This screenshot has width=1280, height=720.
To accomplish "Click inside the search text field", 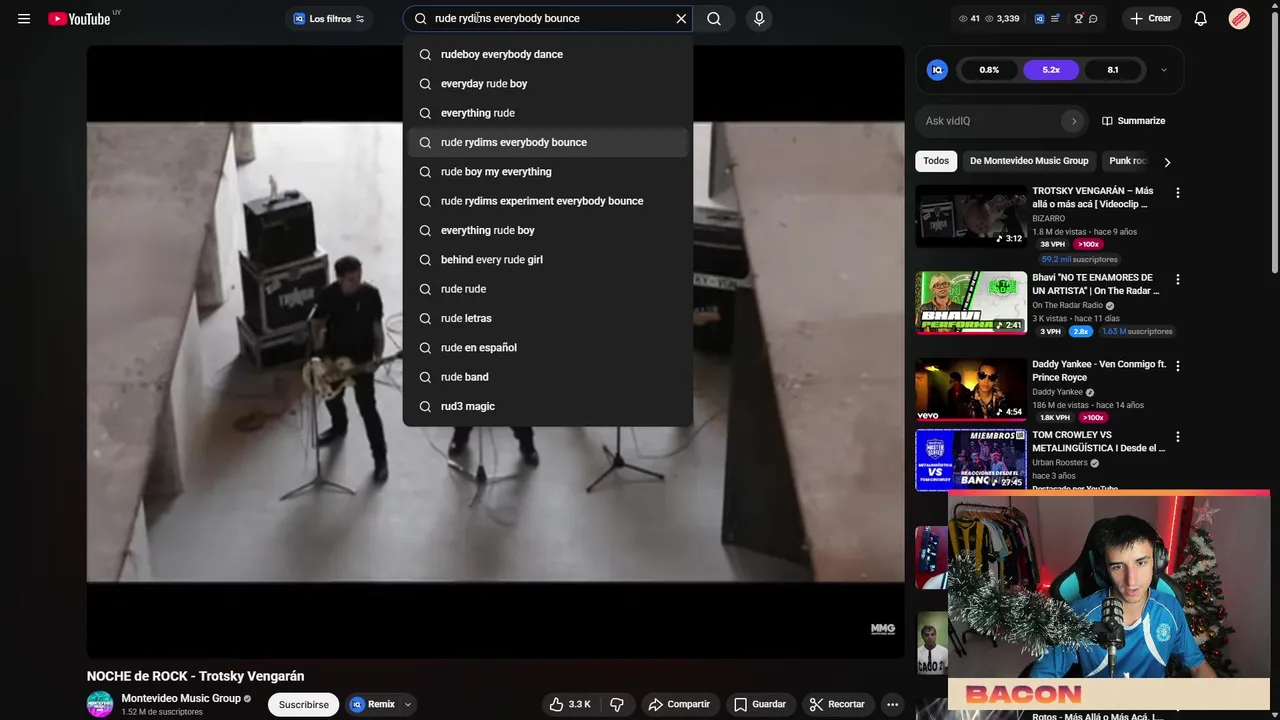I will point(550,19).
